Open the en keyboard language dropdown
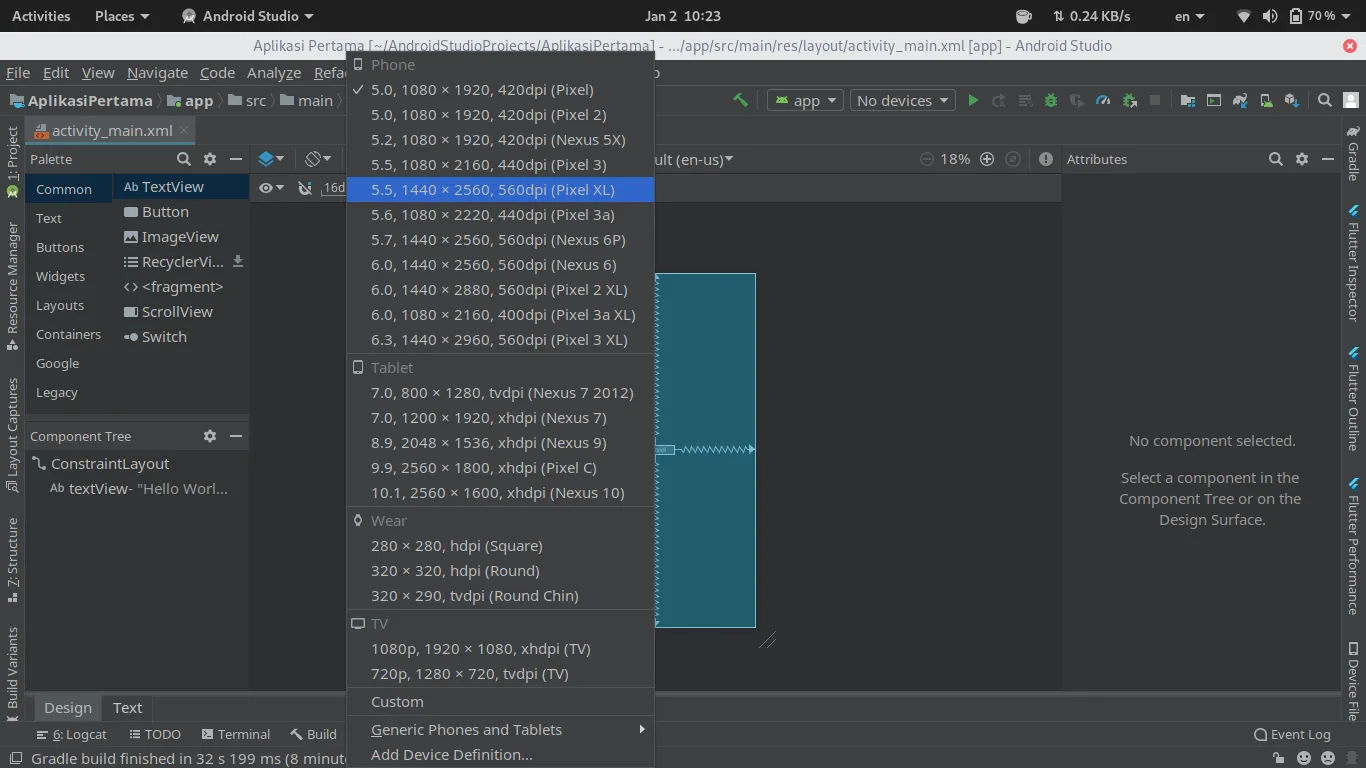This screenshot has height=768, width=1366. [1189, 16]
